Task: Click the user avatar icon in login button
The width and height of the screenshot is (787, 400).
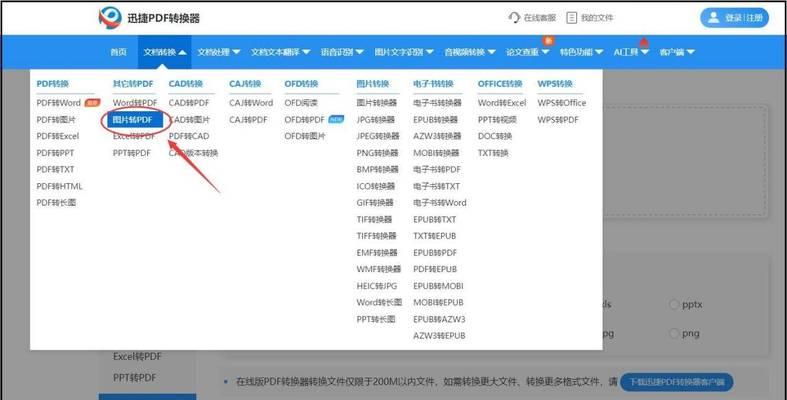Action: 713,18
